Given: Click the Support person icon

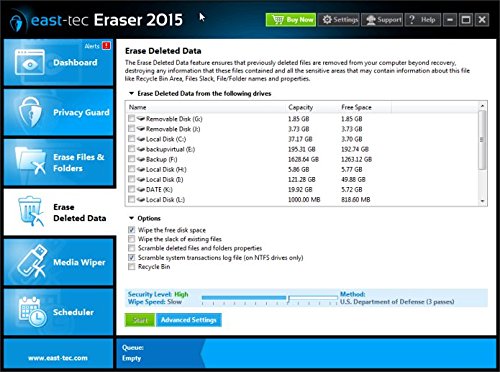Looking at the screenshot, I should click(371, 20).
